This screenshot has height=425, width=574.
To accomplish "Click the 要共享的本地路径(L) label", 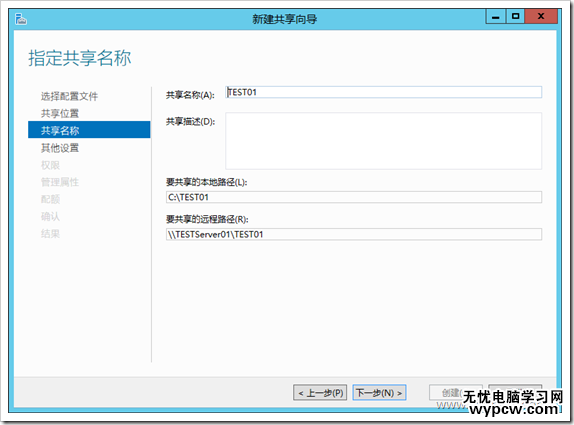I will (206, 182).
